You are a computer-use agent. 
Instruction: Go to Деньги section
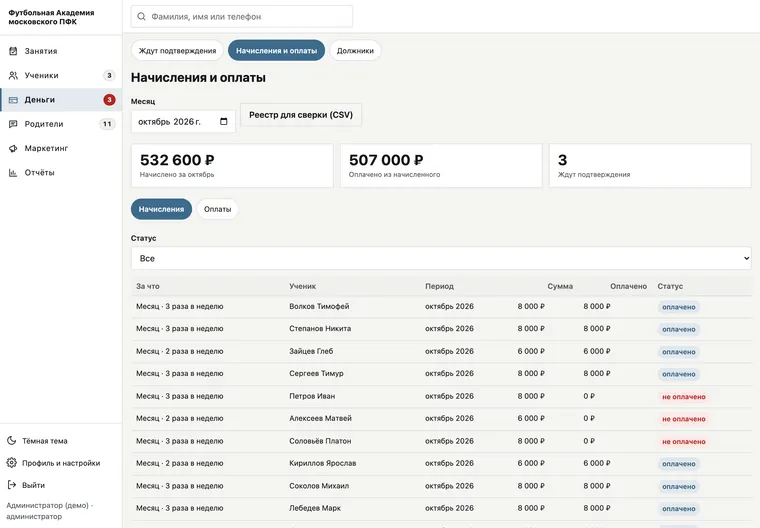pos(61,100)
